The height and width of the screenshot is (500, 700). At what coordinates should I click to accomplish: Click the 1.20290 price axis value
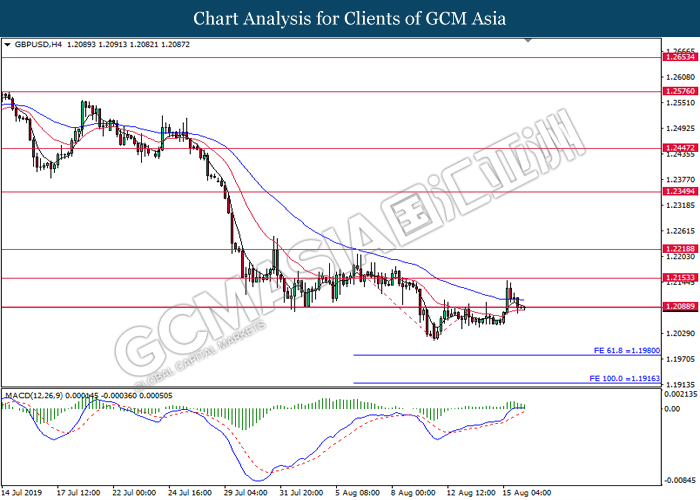[681, 333]
